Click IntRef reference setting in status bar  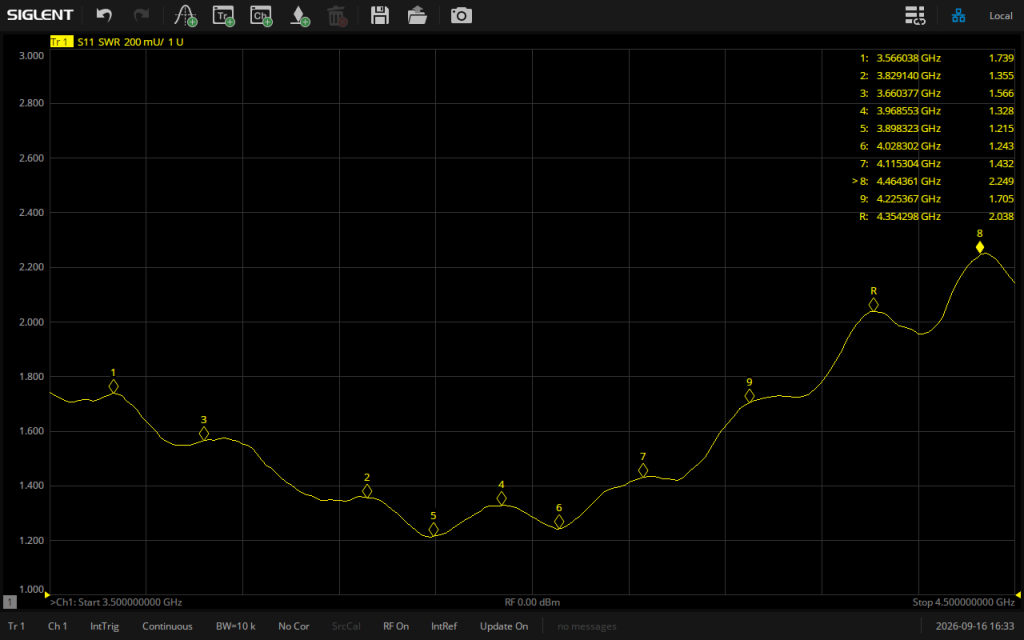point(444,626)
